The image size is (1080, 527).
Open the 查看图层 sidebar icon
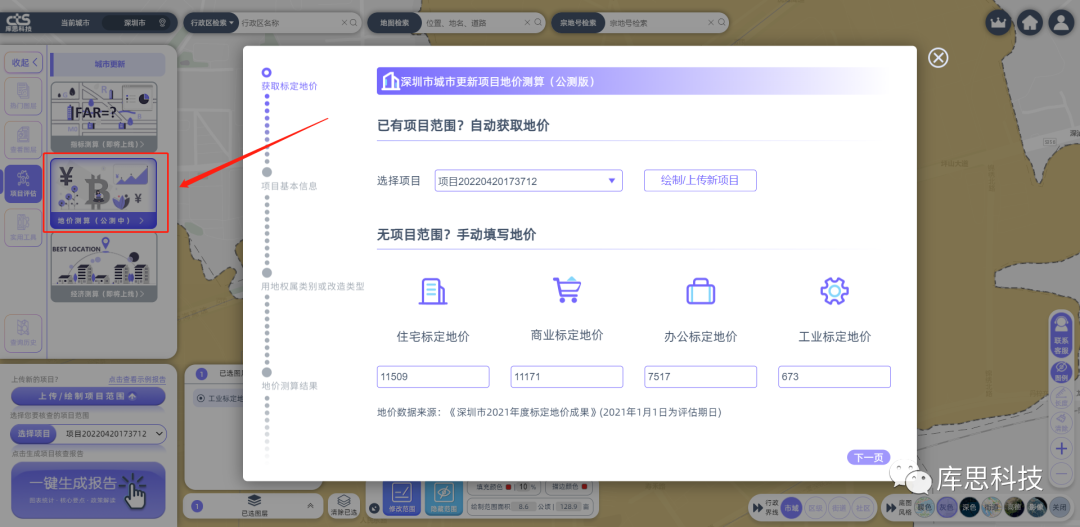(23, 139)
